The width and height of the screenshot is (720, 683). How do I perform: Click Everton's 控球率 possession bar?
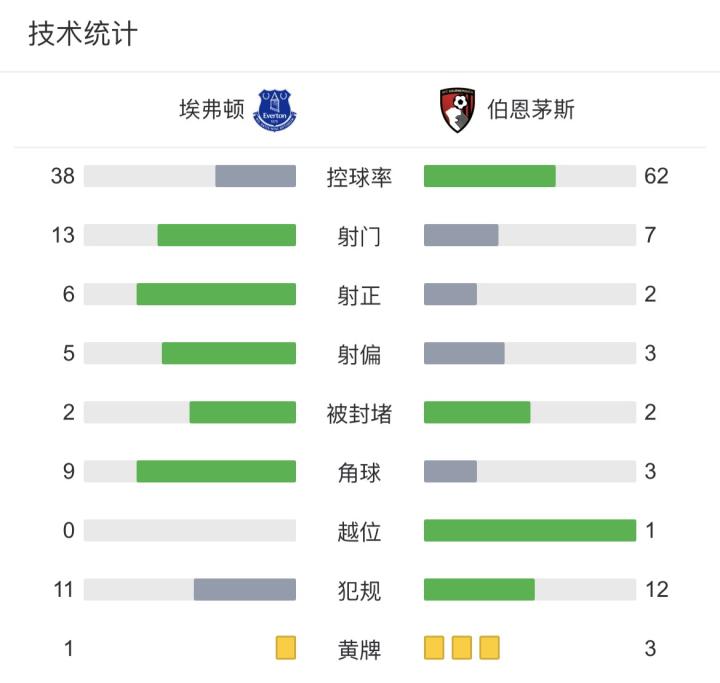255,177
